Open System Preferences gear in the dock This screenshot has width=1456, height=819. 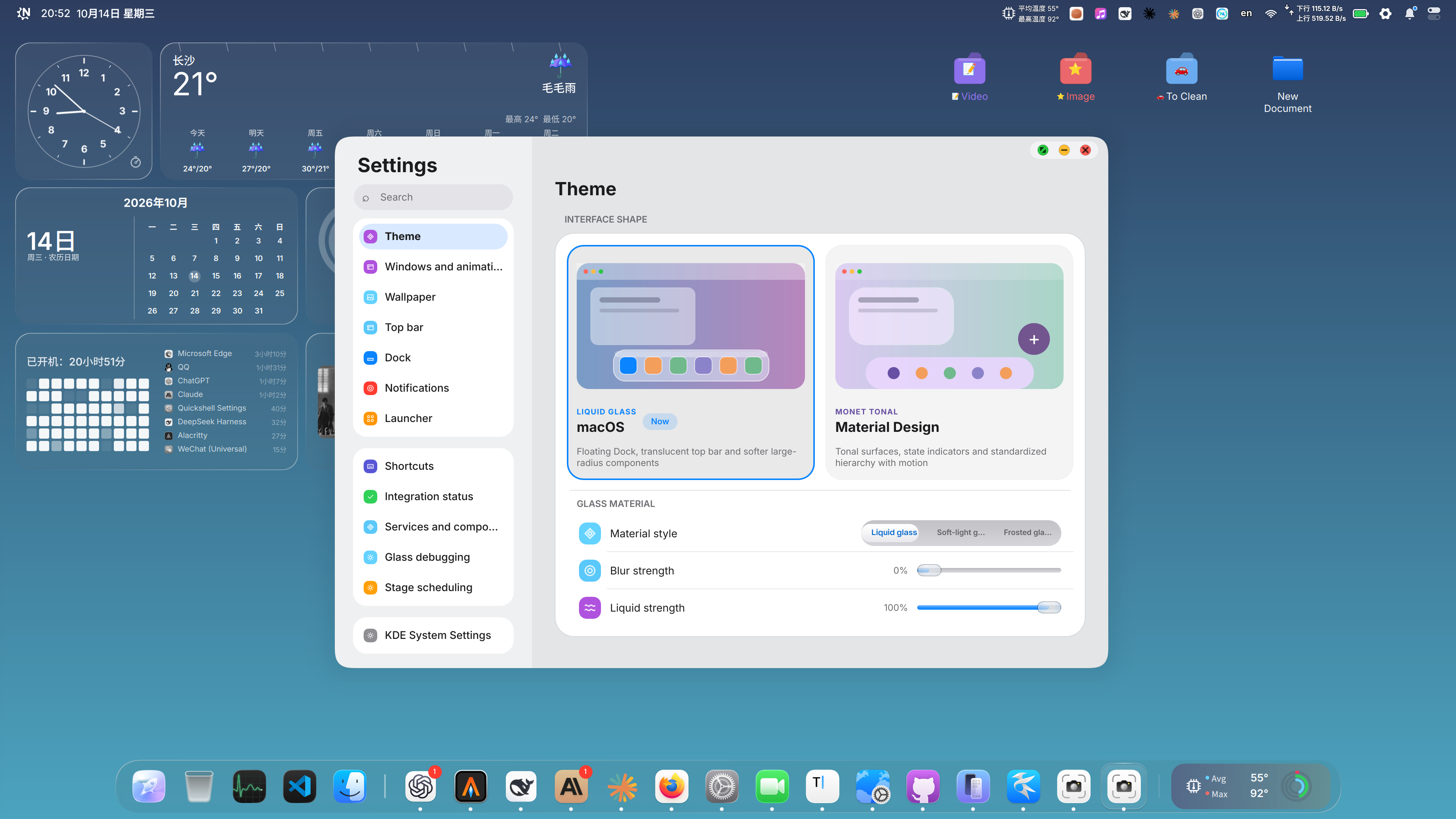[x=722, y=786]
